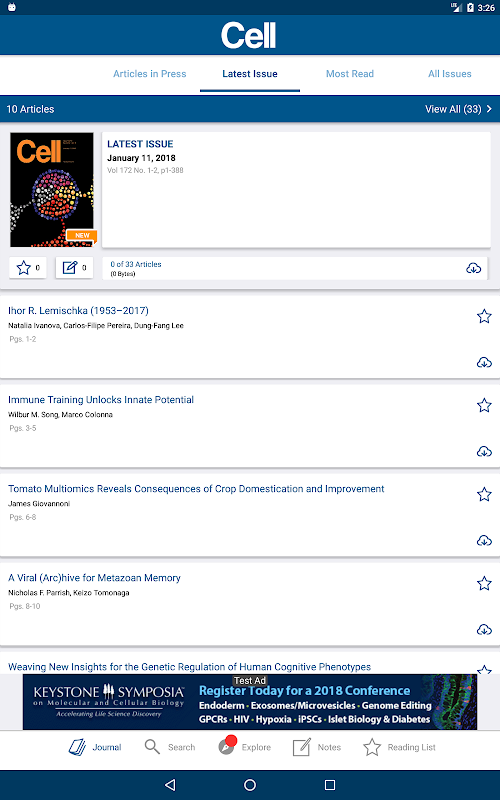This screenshot has height=800, width=500.
Task: Star the Ihor R. Lemischka article
Action: pyautogui.click(x=484, y=316)
